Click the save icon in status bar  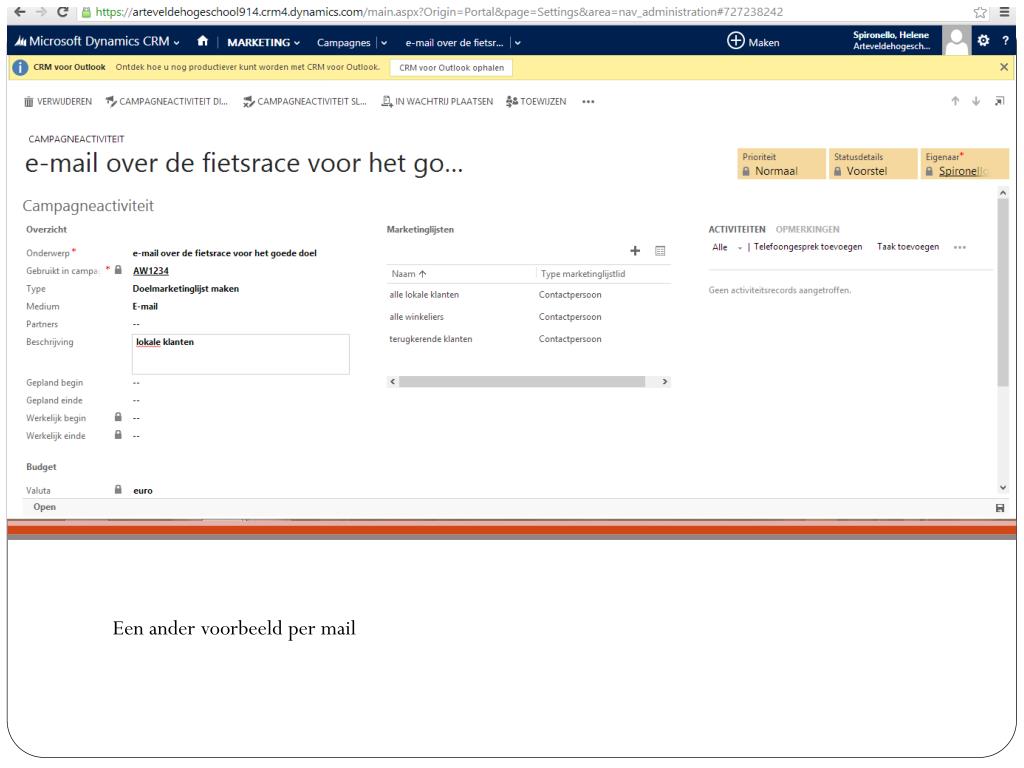pyautogui.click(x=999, y=508)
